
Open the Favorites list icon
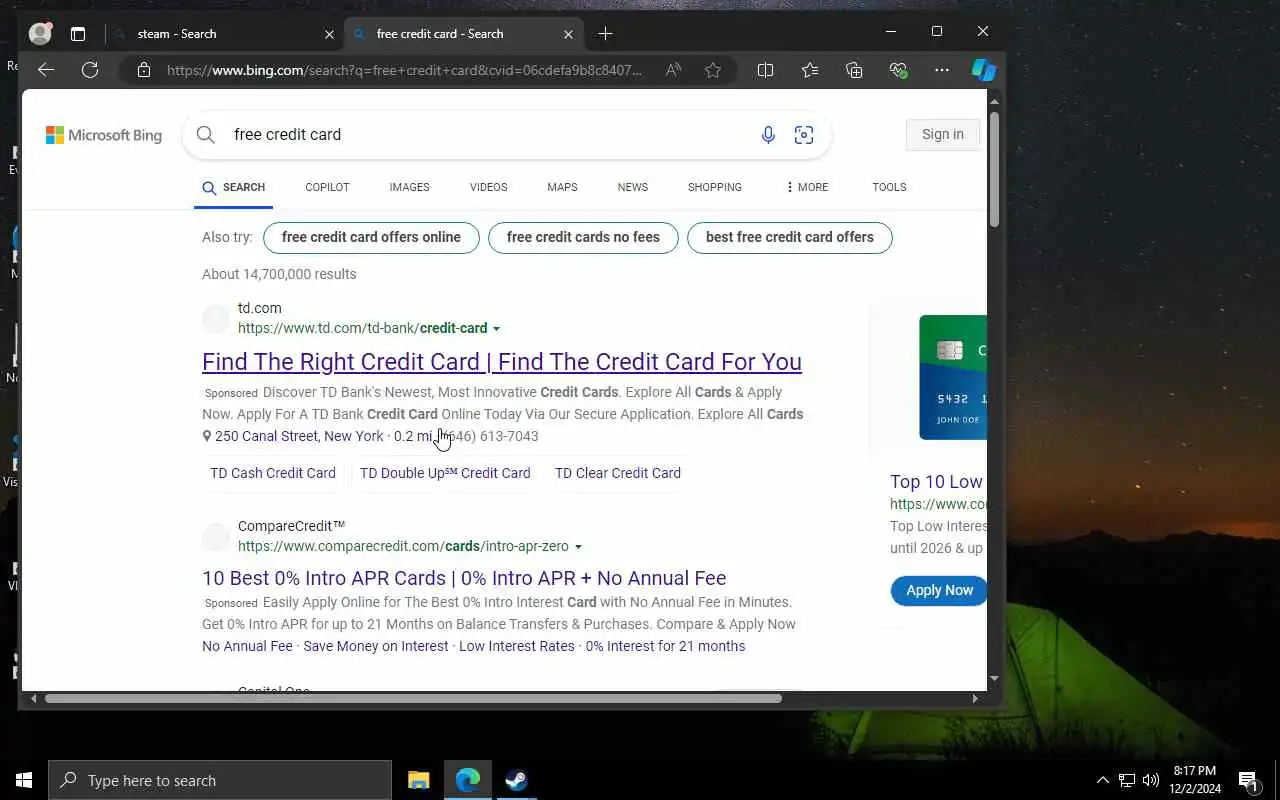(x=810, y=70)
